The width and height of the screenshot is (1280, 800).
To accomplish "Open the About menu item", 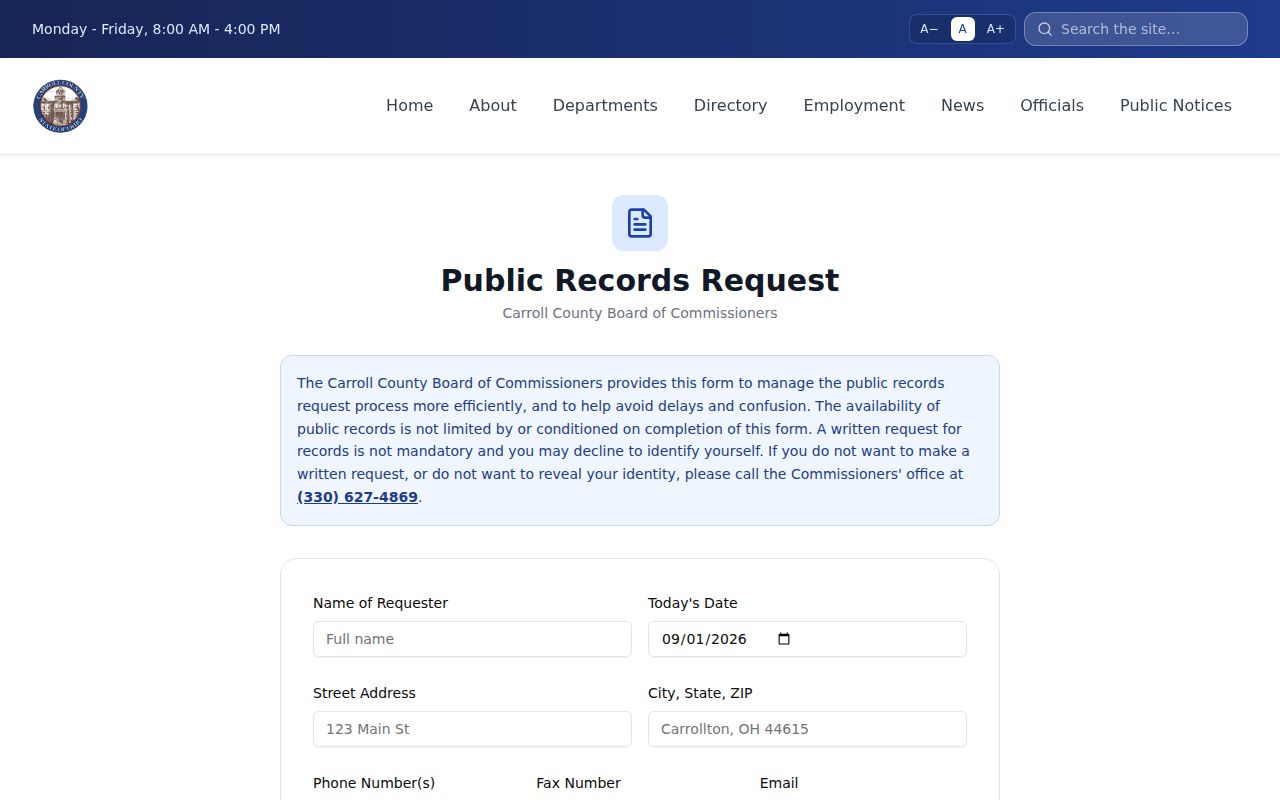I will pos(493,106).
